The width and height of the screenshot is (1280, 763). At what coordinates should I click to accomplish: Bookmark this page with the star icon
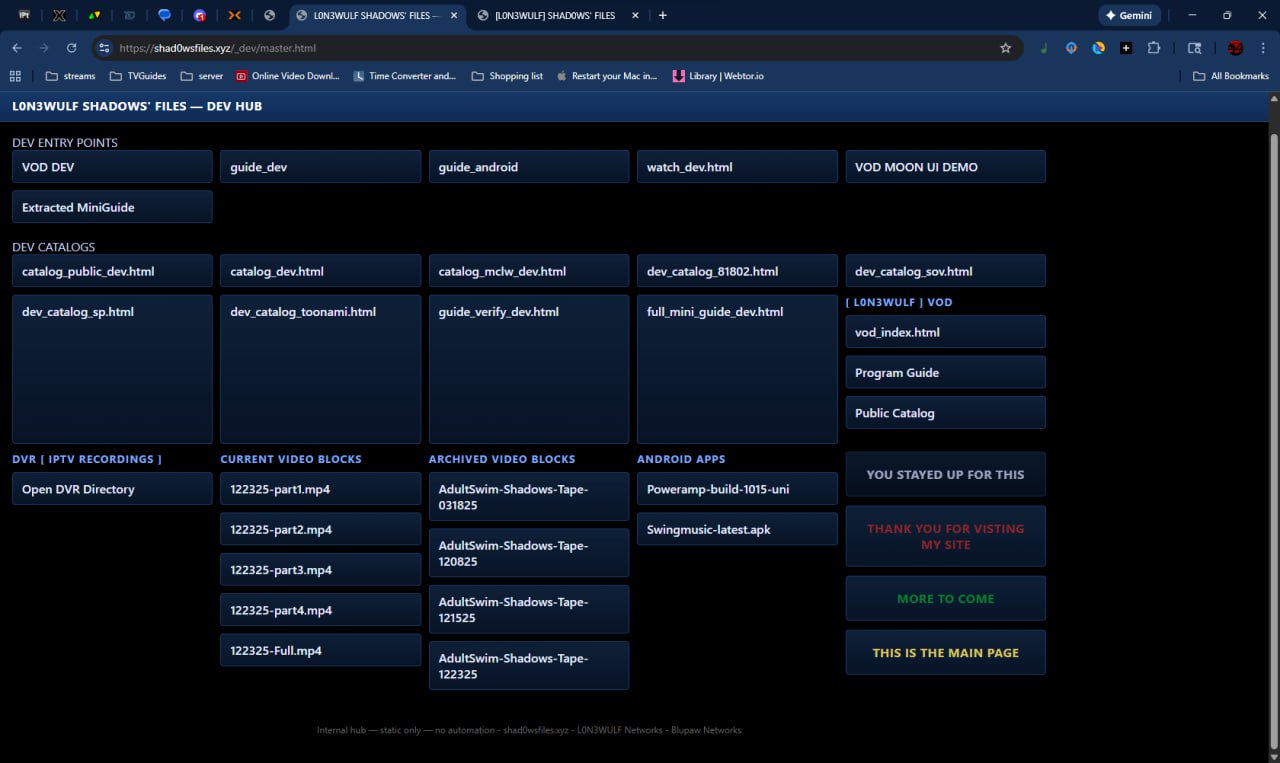[1005, 48]
